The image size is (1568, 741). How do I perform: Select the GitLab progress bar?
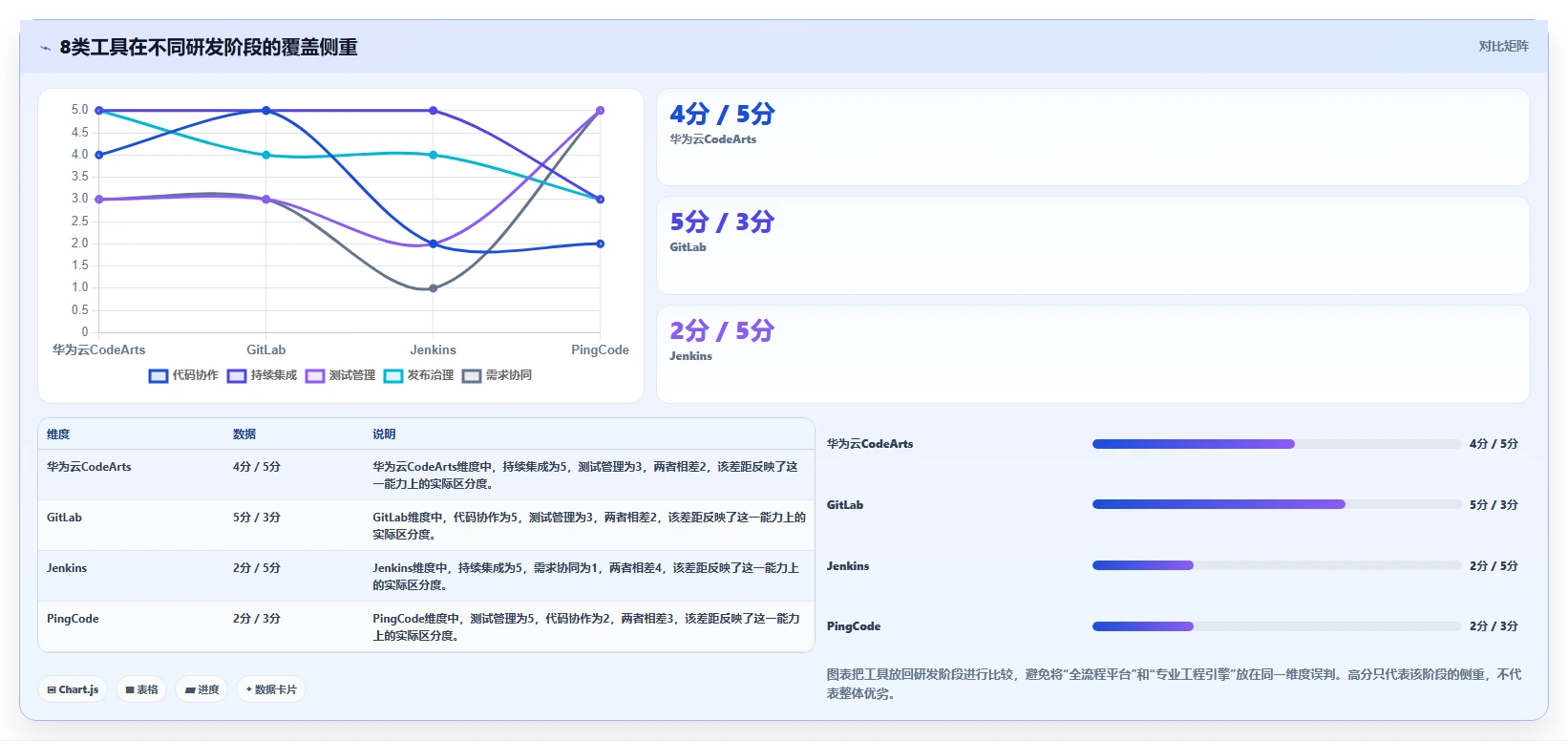tap(1276, 504)
